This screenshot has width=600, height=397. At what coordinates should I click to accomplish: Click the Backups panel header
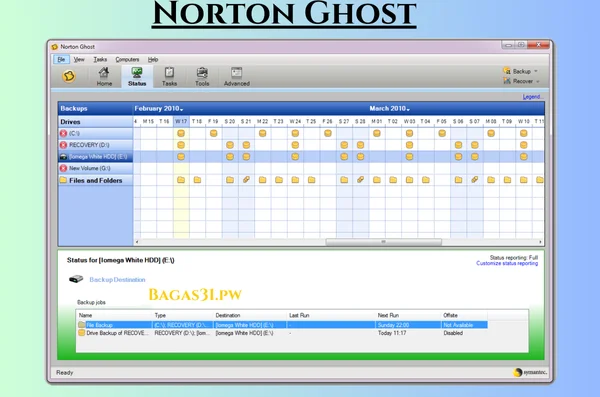95,109
